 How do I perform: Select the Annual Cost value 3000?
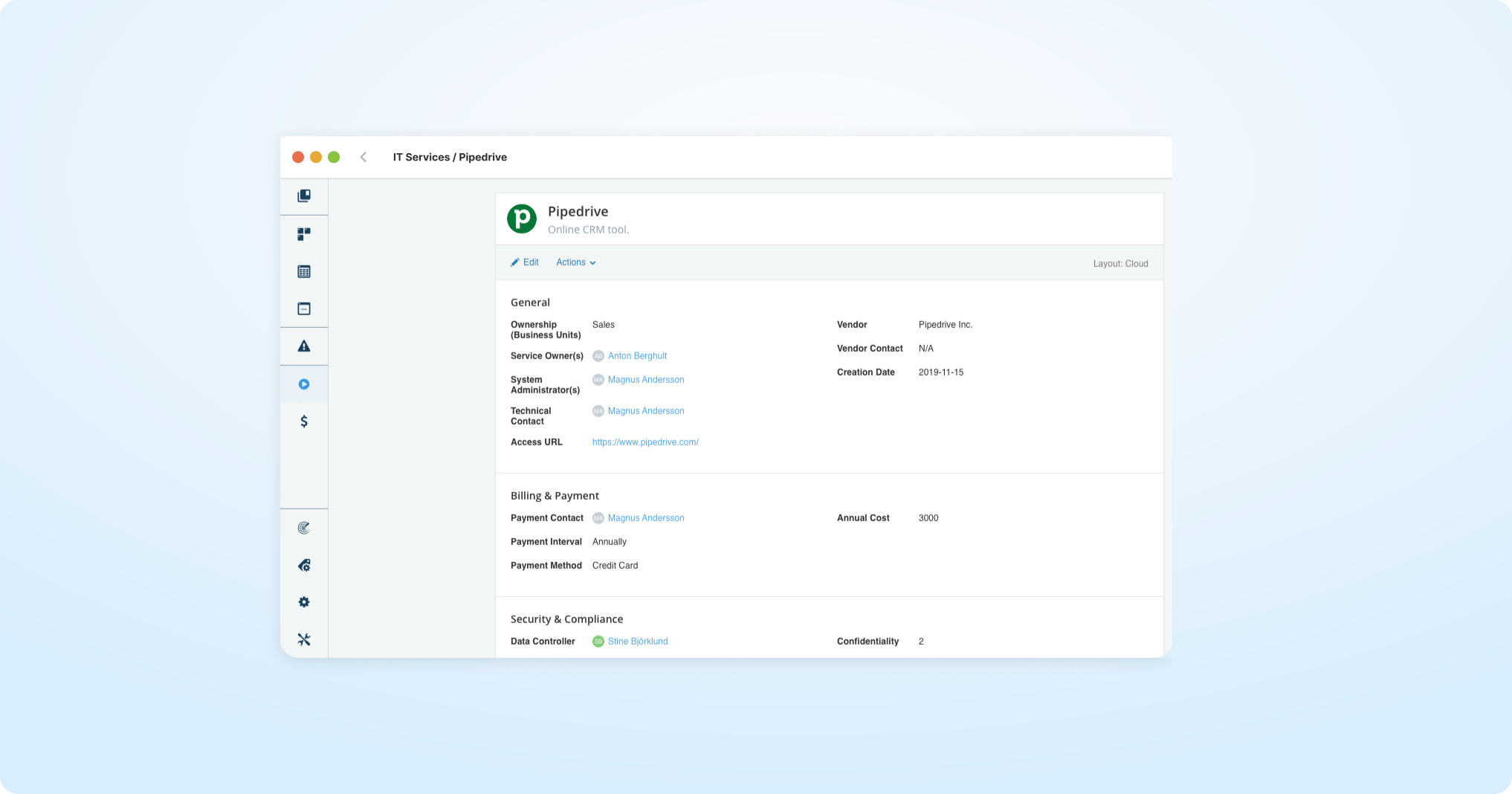pyautogui.click(x=928, y=518)
